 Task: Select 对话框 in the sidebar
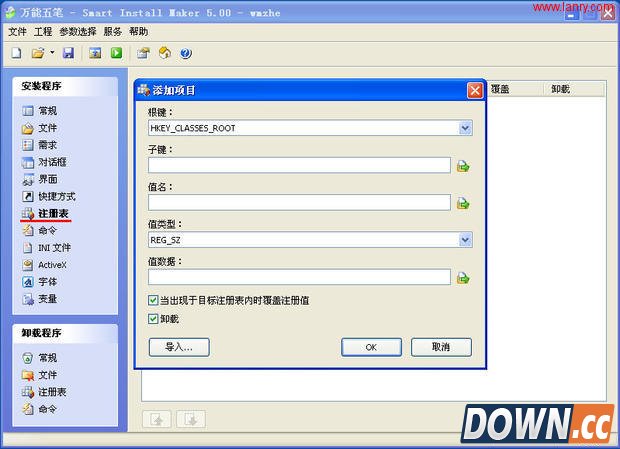(x=44, y=162)
